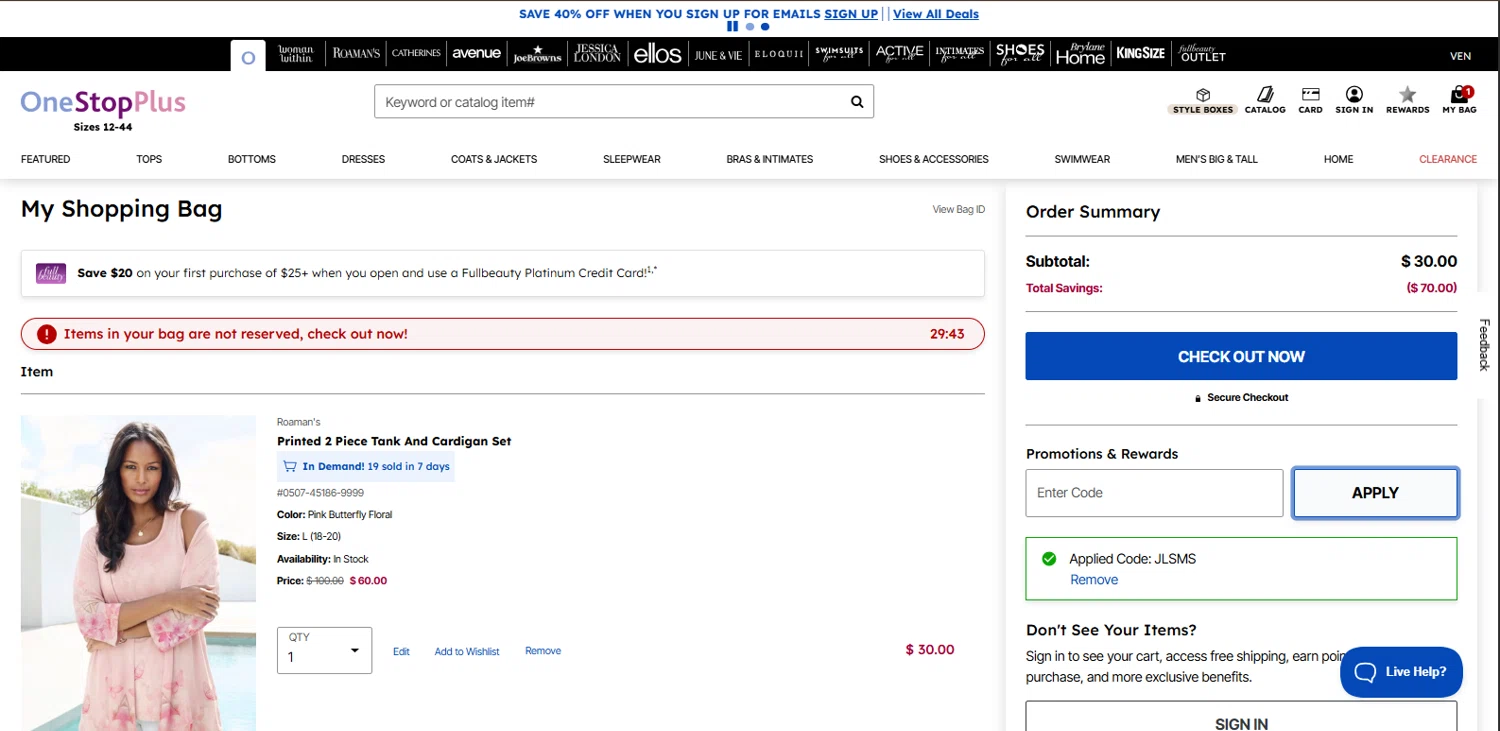Click the cardigan set product thumbnail
This screenshot has height=731, width=1500.
pyautogui.click(x=138, y=572)
